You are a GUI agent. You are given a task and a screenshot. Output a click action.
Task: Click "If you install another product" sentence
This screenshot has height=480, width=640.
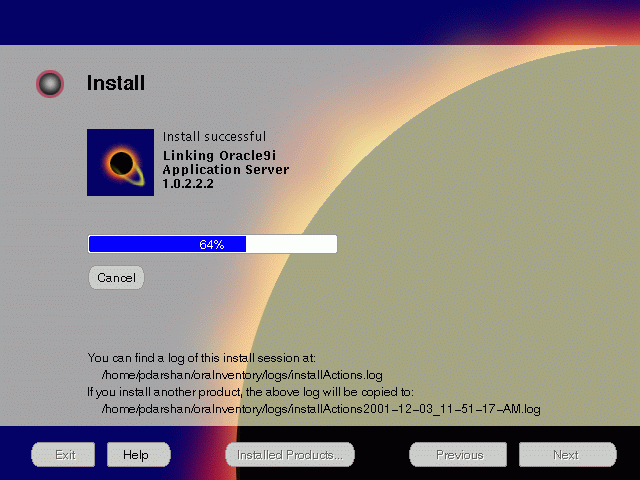click(x=251, y=392)
